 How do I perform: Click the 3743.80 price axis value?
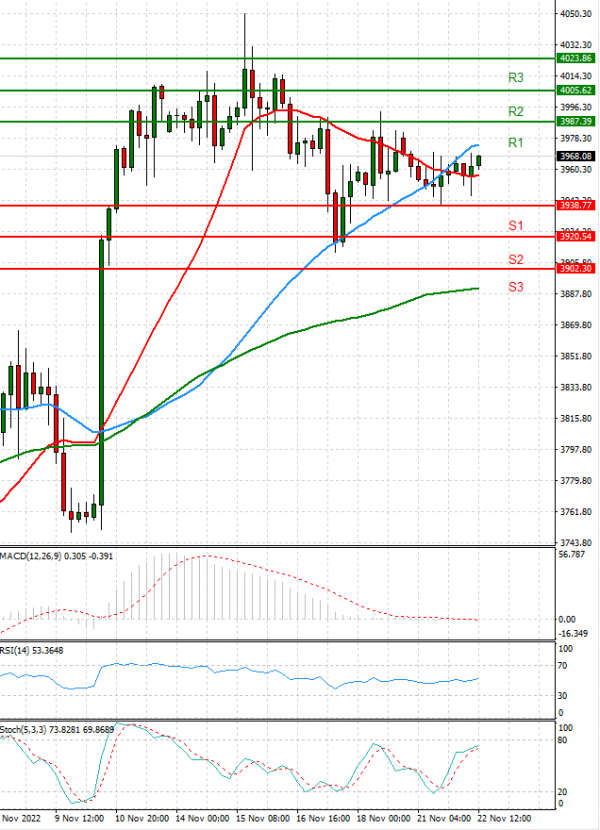click(576, 543)
